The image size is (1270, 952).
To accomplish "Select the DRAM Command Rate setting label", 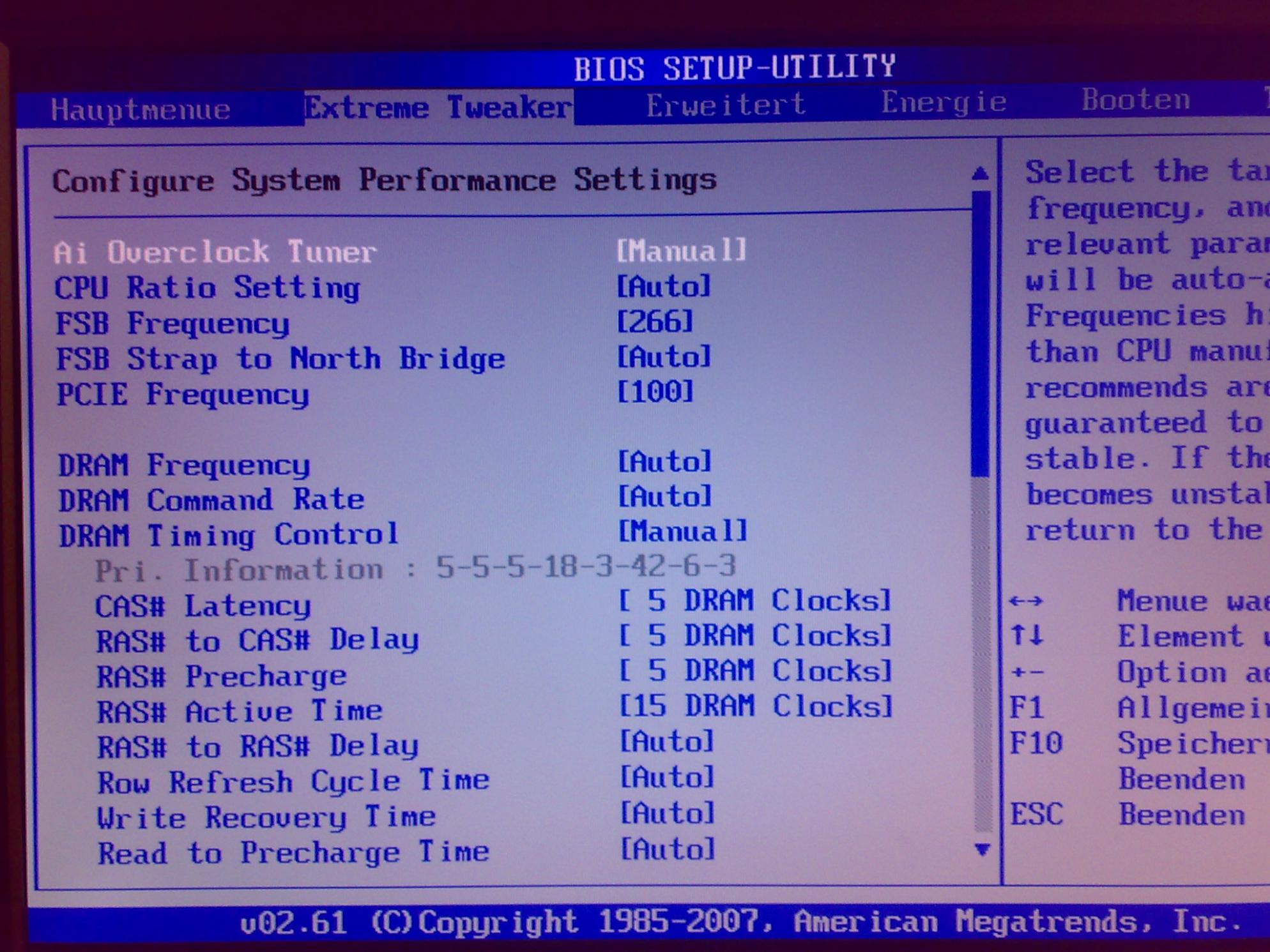I will point(211,500).
